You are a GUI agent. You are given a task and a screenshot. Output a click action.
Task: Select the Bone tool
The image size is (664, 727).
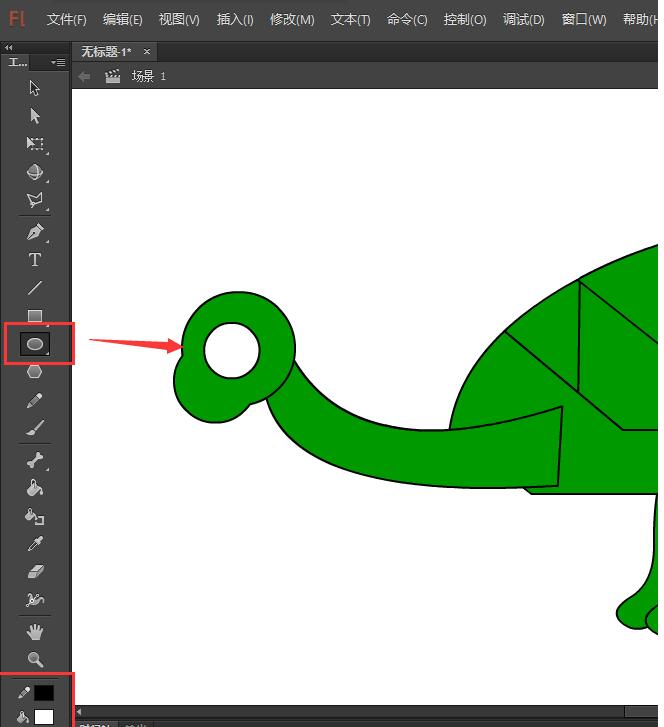[35, 460]
